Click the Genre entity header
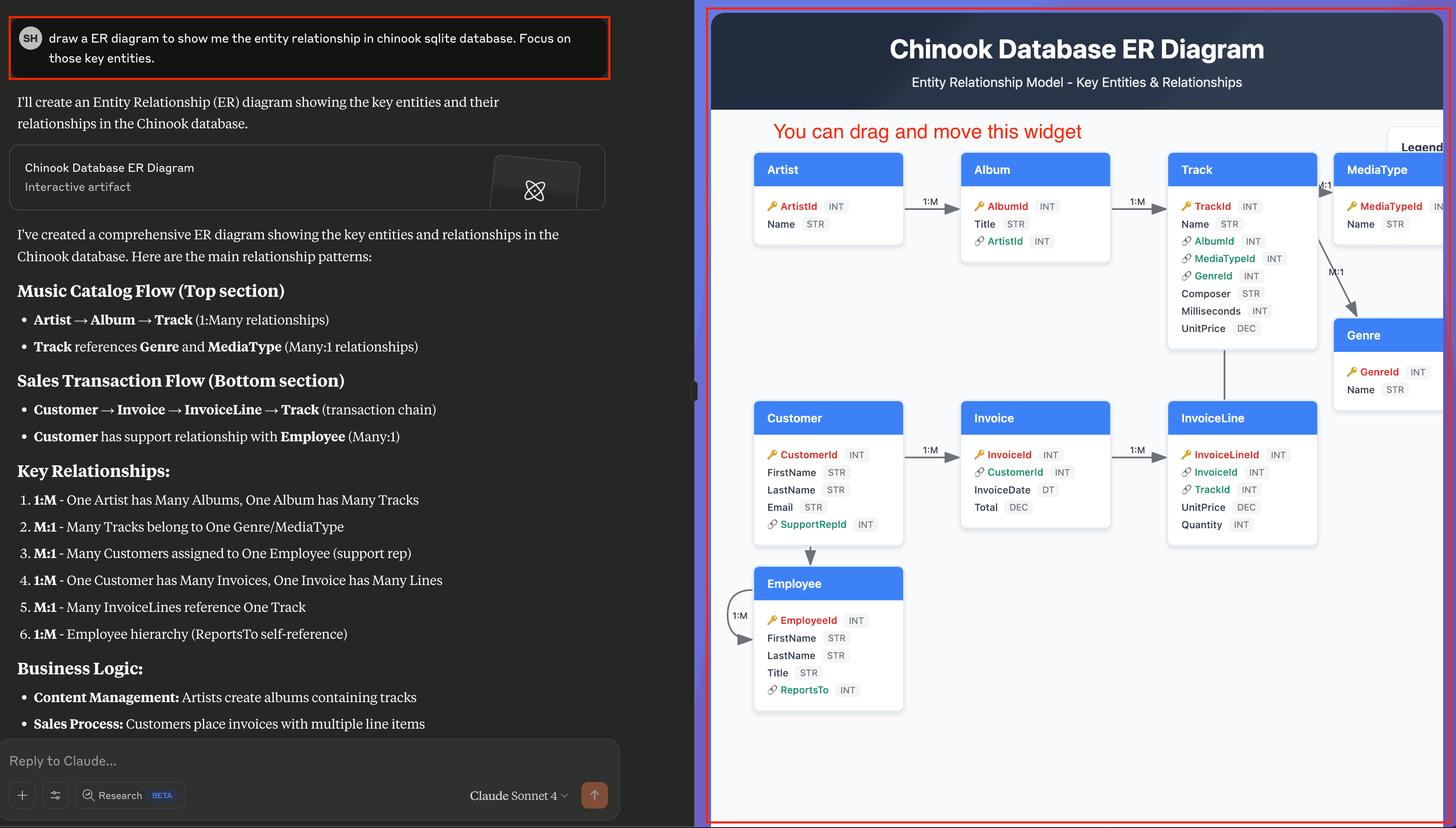This screenshot has height=828, width=1456. pyautogui.click(x=1389, y=335)
